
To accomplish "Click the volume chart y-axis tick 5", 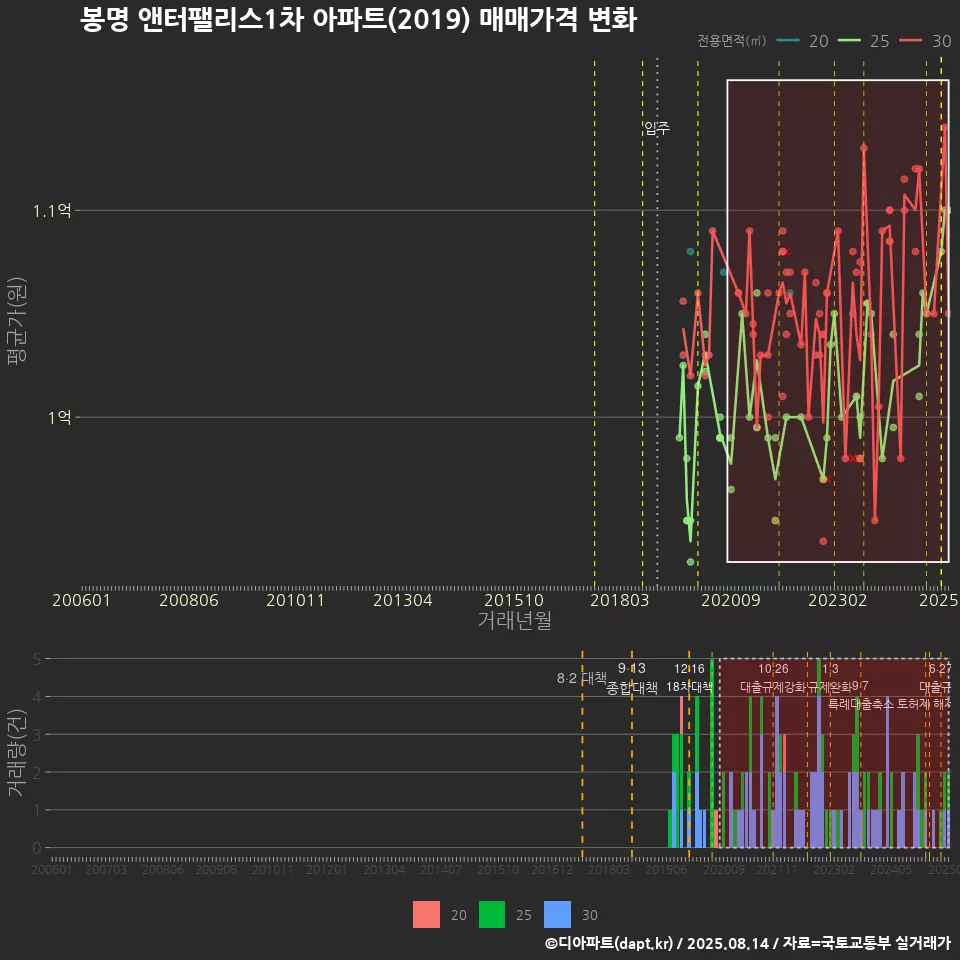I will coord(37,659).
